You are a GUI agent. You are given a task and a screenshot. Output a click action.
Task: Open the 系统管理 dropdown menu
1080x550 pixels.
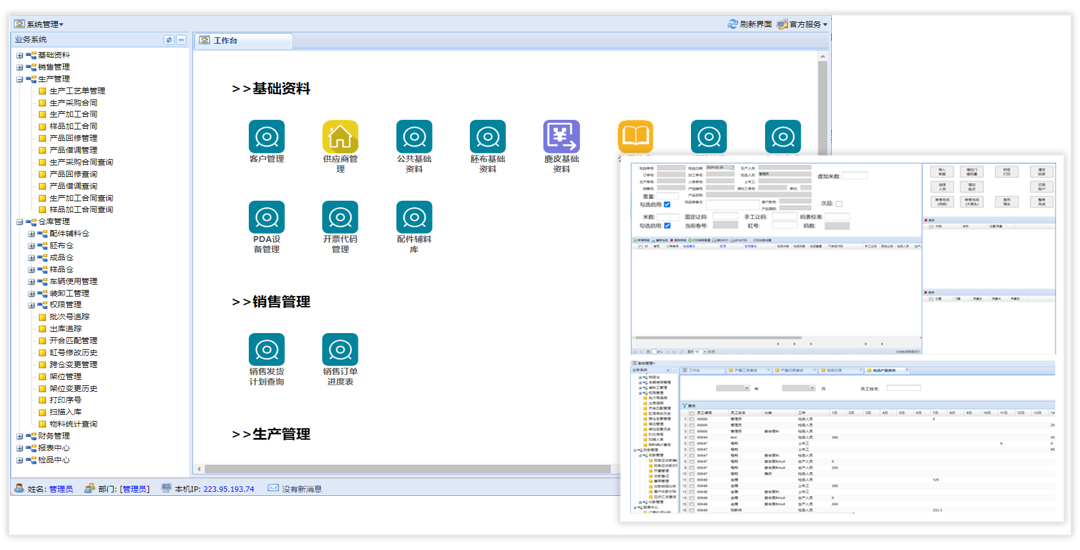[x=39, y=24]
